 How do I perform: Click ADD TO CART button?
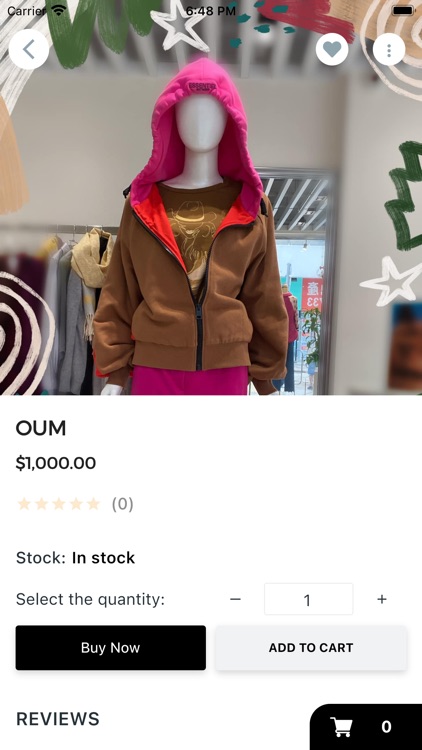pos(311,648)
